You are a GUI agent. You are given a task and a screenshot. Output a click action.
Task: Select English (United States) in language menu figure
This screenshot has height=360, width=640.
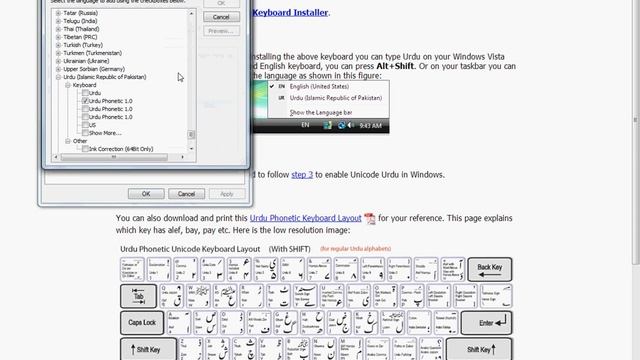click(x=319, y=87)
